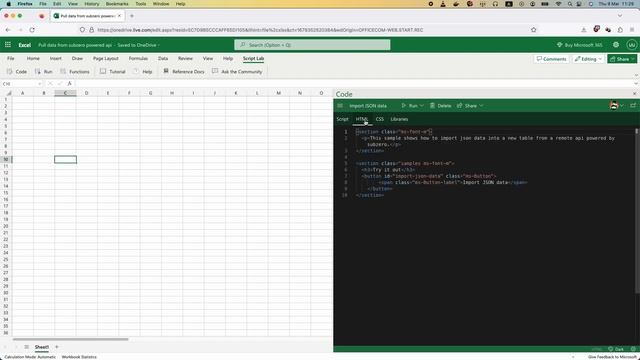The image size is (640, 360).
Task: Open the Tutorial from the ribbon
Action: 113,71
